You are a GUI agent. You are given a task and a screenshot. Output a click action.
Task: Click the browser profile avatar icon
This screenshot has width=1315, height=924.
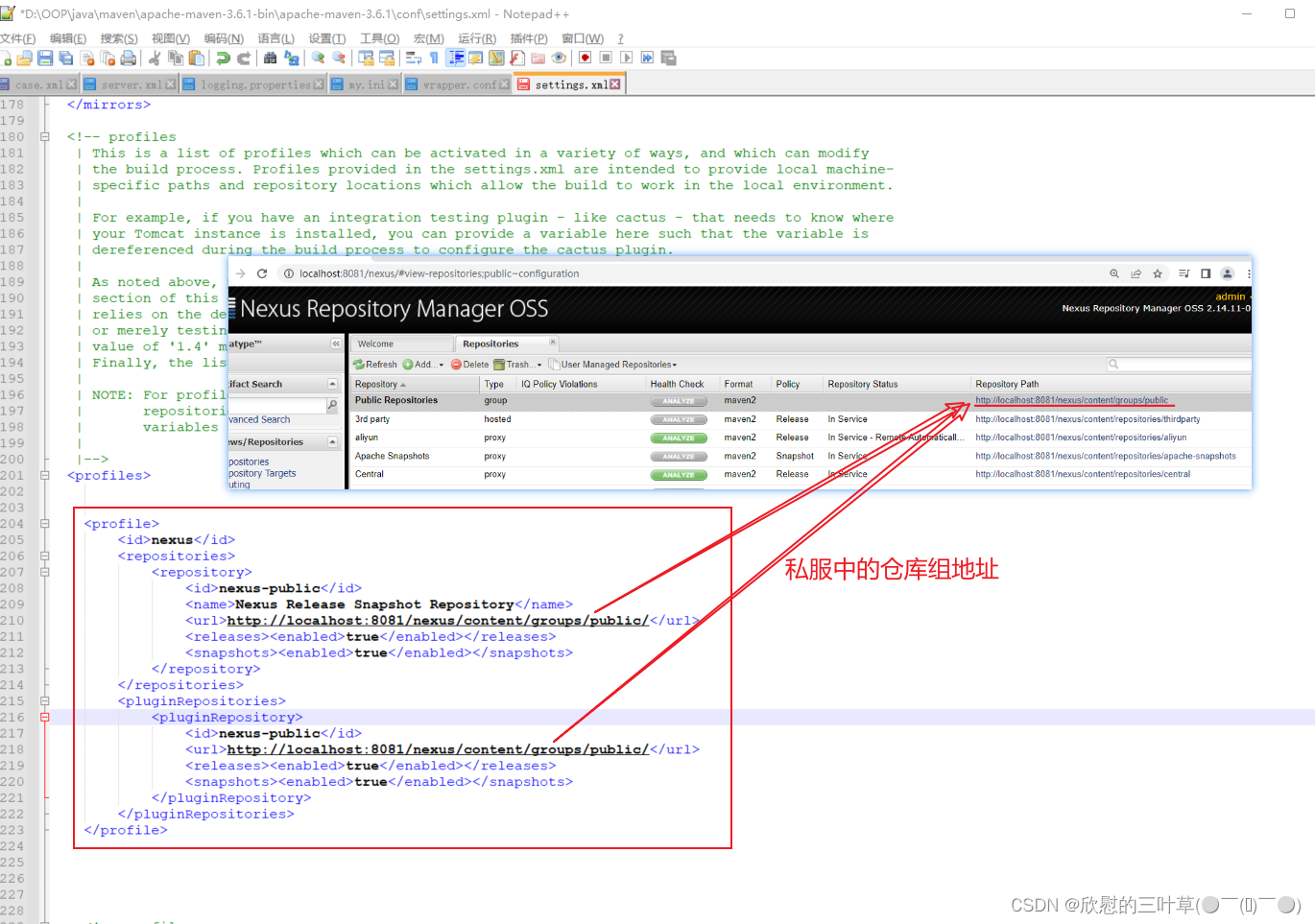[1227, 273]
